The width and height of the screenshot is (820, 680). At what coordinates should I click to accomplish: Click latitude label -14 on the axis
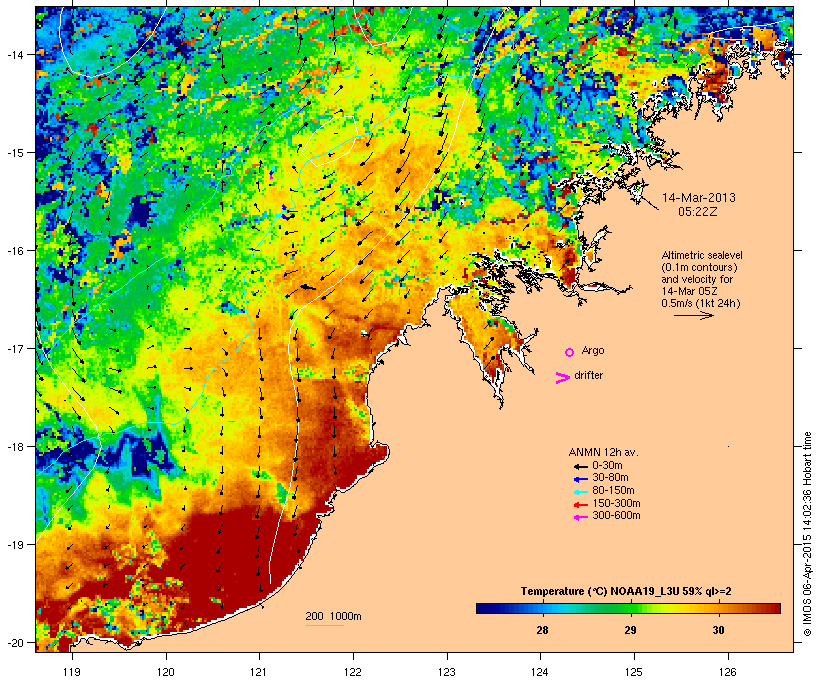pos(16,54)
